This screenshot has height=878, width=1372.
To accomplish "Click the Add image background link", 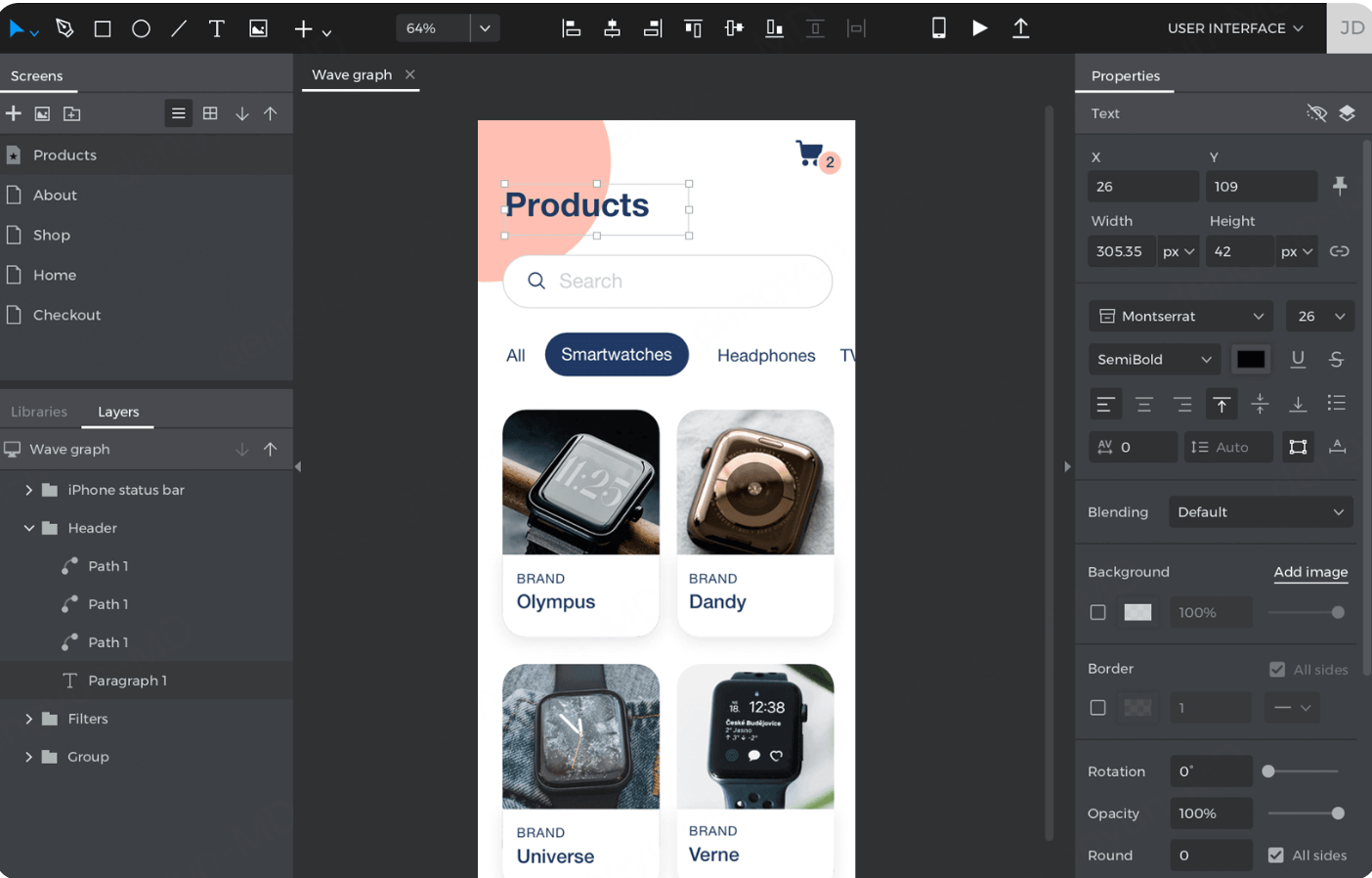I will click(x=1310, y=572).
